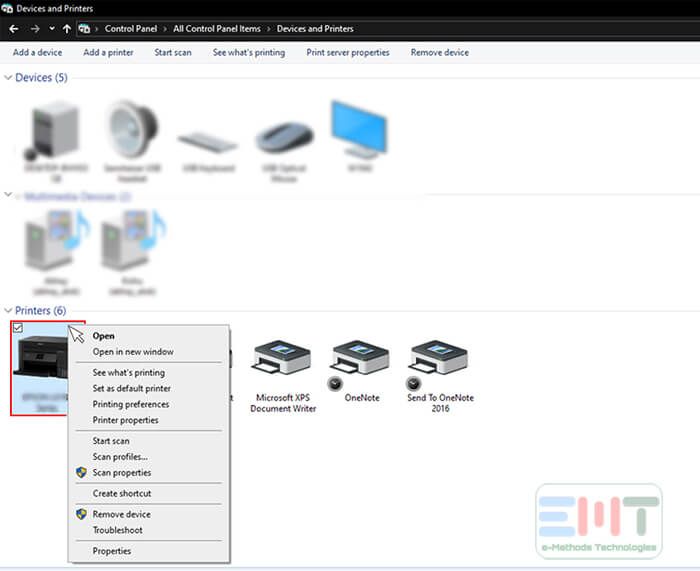The image size is (700, 571).
Task: Select the Send To OneNote 2016 printer
Action: (x=440, y=360)
